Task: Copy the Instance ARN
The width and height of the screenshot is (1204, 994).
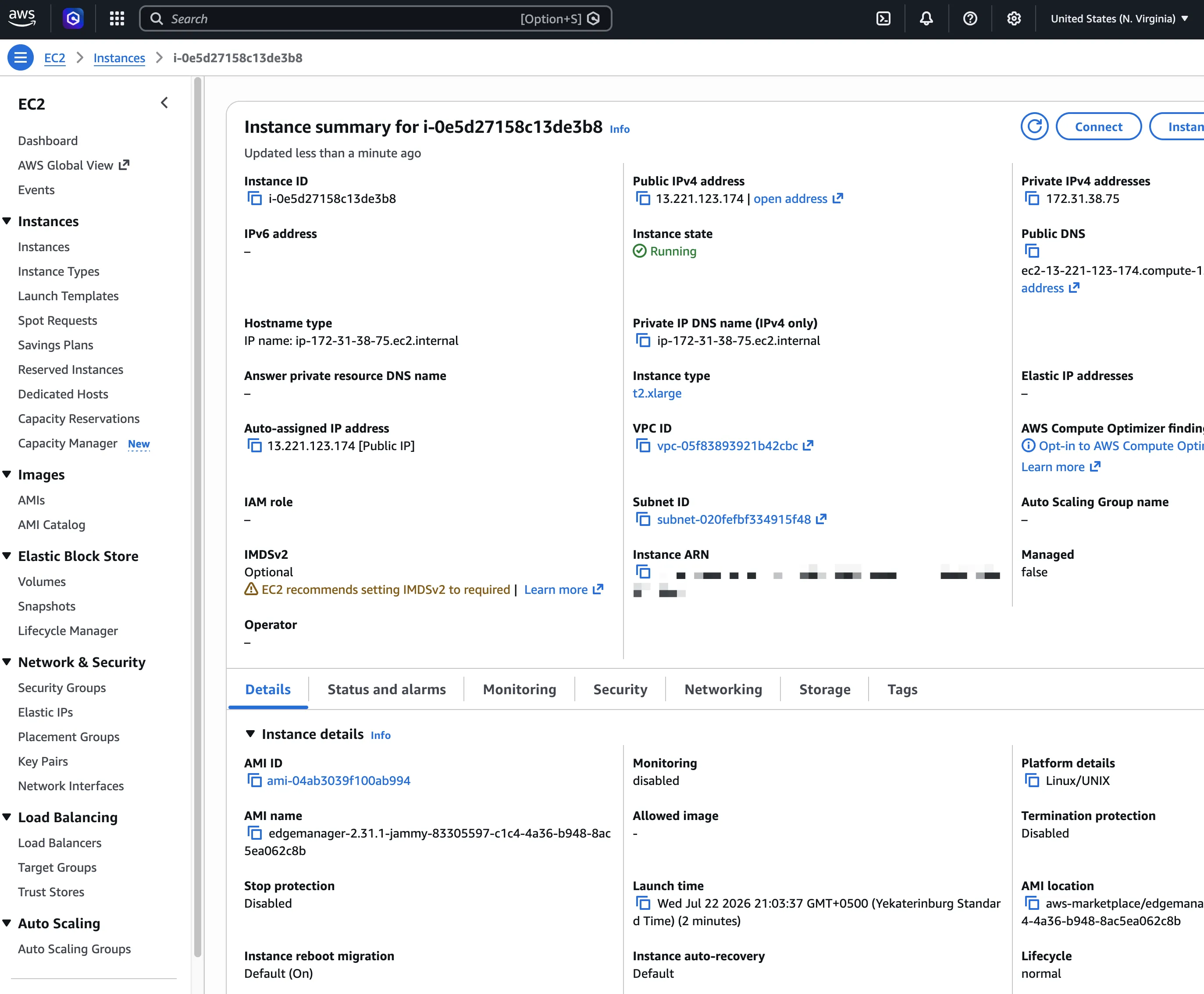Action: (643, 572)
